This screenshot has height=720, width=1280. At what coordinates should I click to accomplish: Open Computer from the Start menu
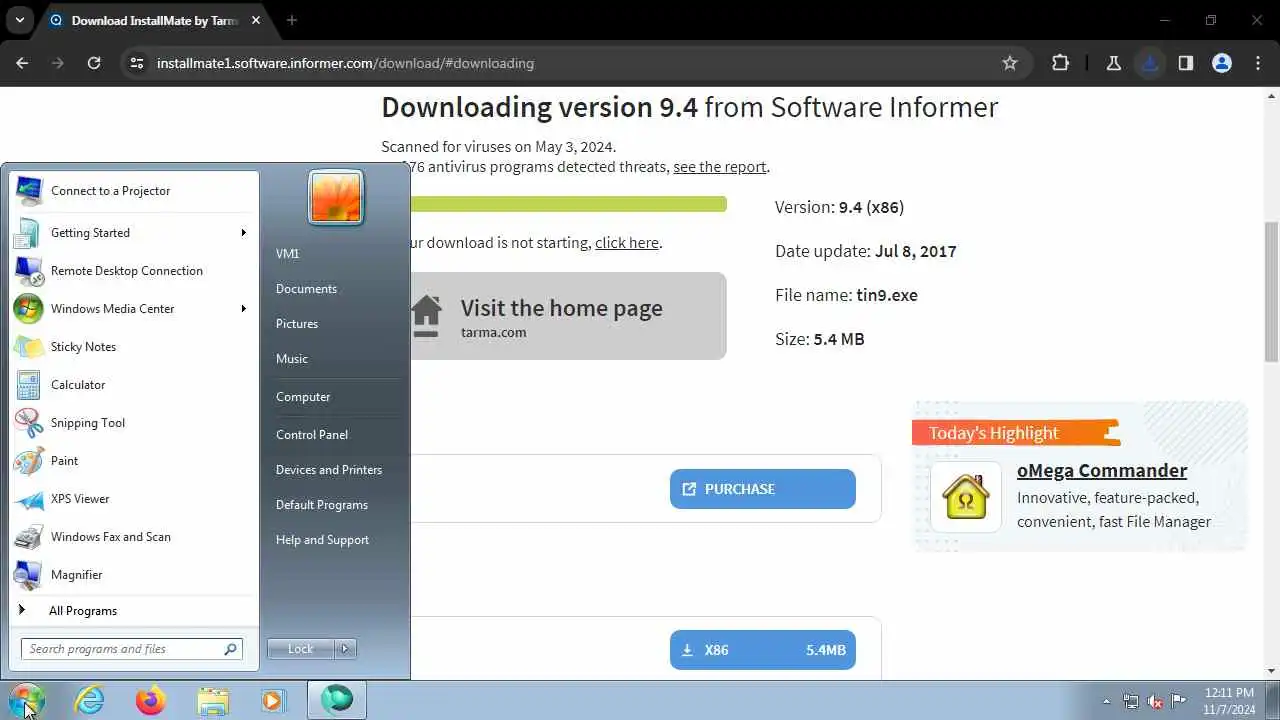click(x=303, y=396)
